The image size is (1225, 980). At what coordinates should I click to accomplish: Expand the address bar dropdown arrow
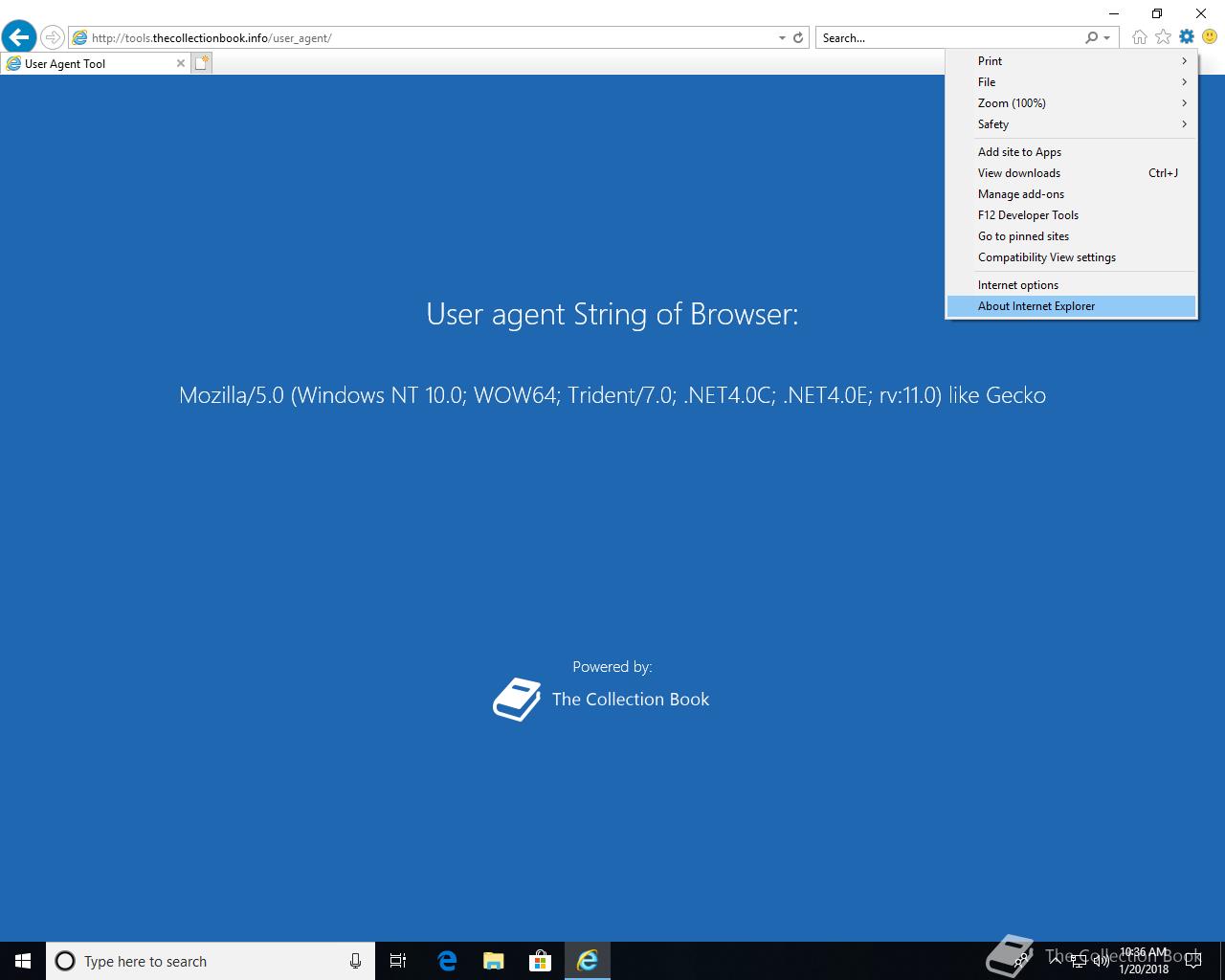782,38
